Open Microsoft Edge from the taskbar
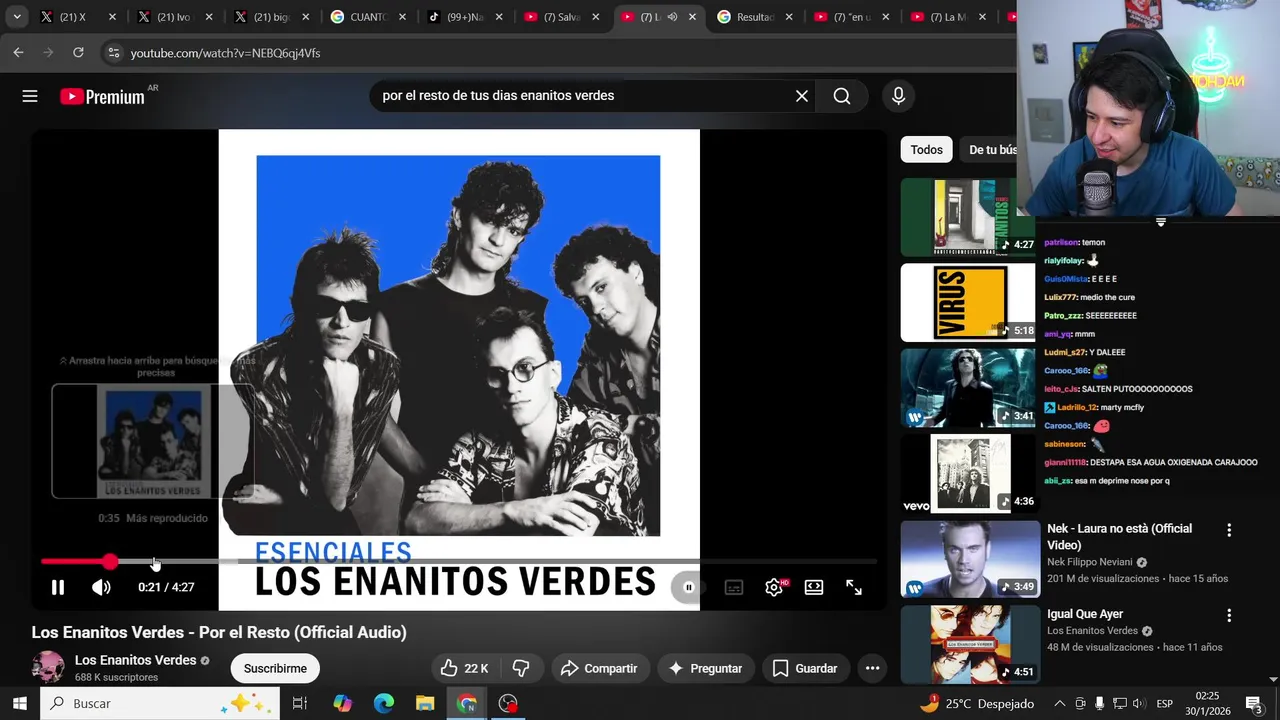 (384, 703)
